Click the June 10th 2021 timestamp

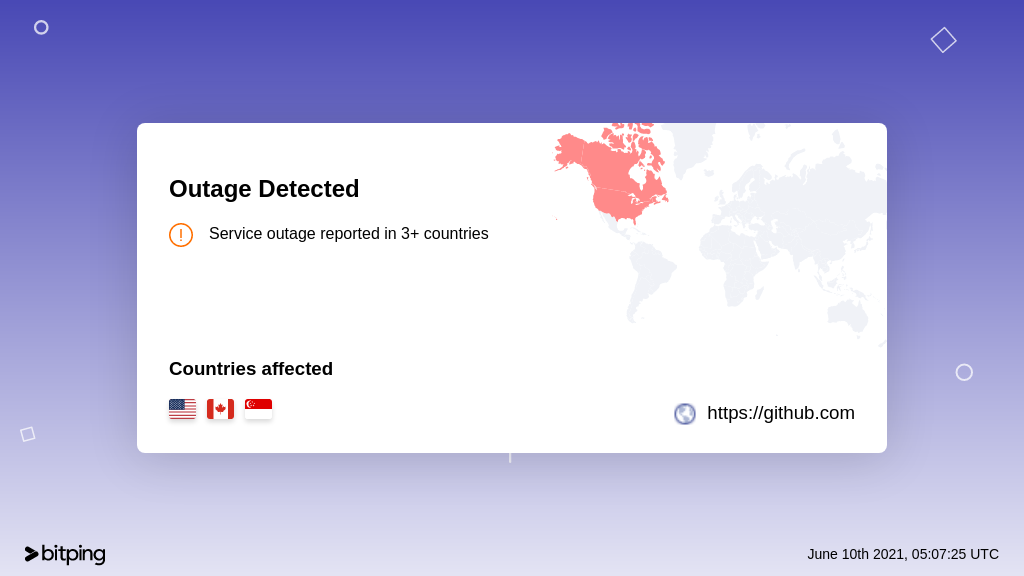pyautogui.click(x=903, y=554)
